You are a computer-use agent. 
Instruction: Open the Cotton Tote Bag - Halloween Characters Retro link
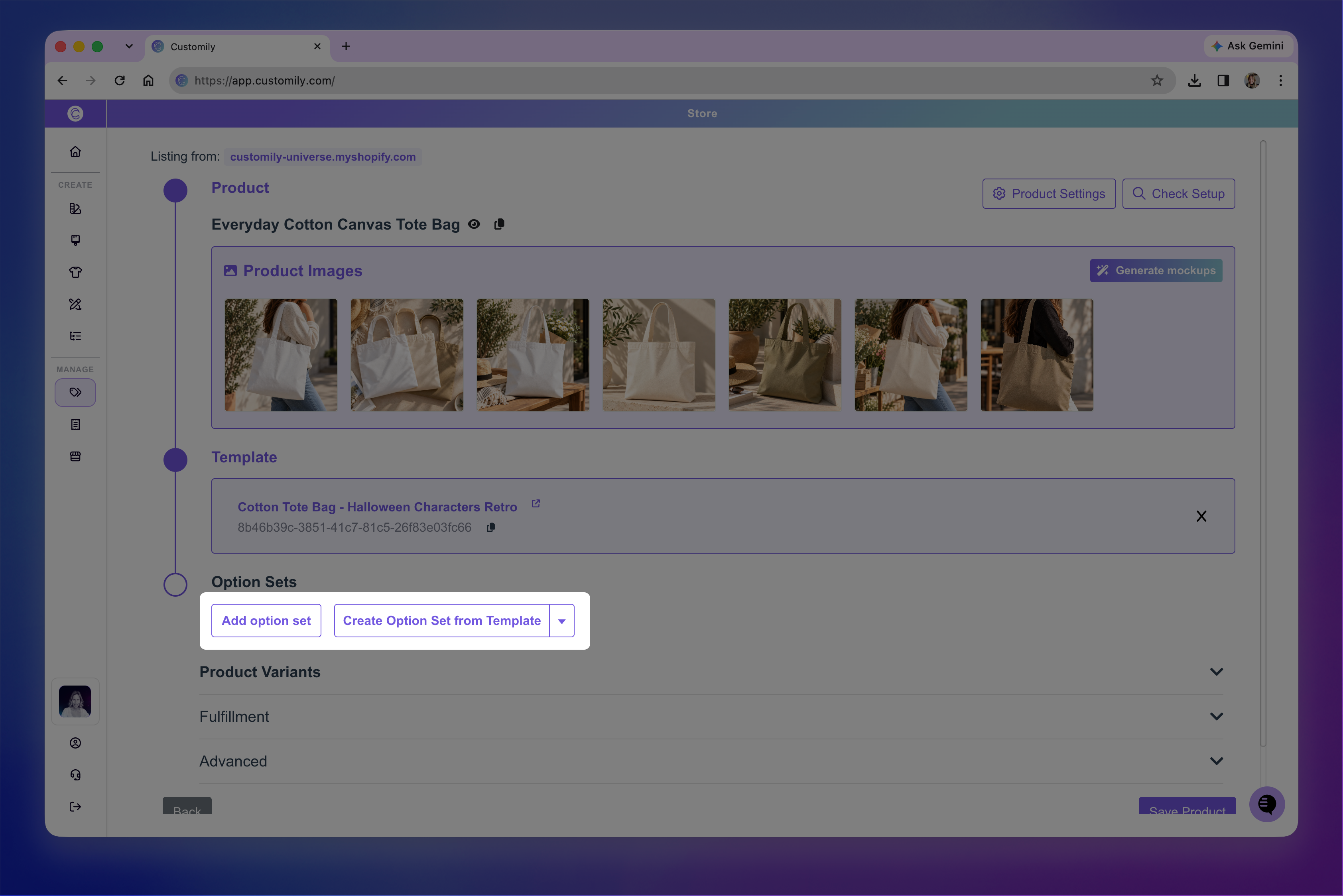[377, 507]
